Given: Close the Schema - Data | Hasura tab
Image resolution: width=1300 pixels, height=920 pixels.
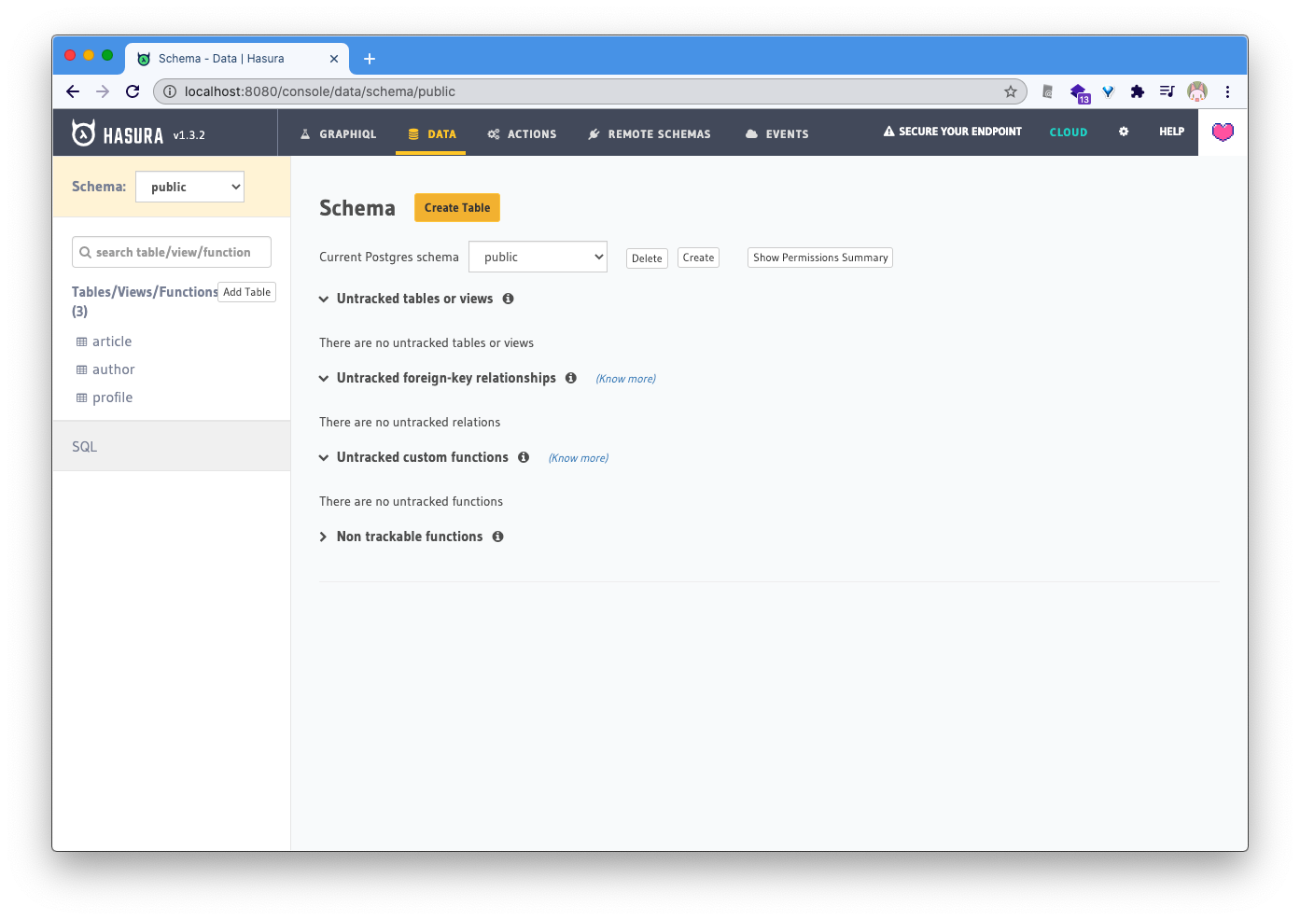Looking at the screenshot, I should [x=334, y=59].
